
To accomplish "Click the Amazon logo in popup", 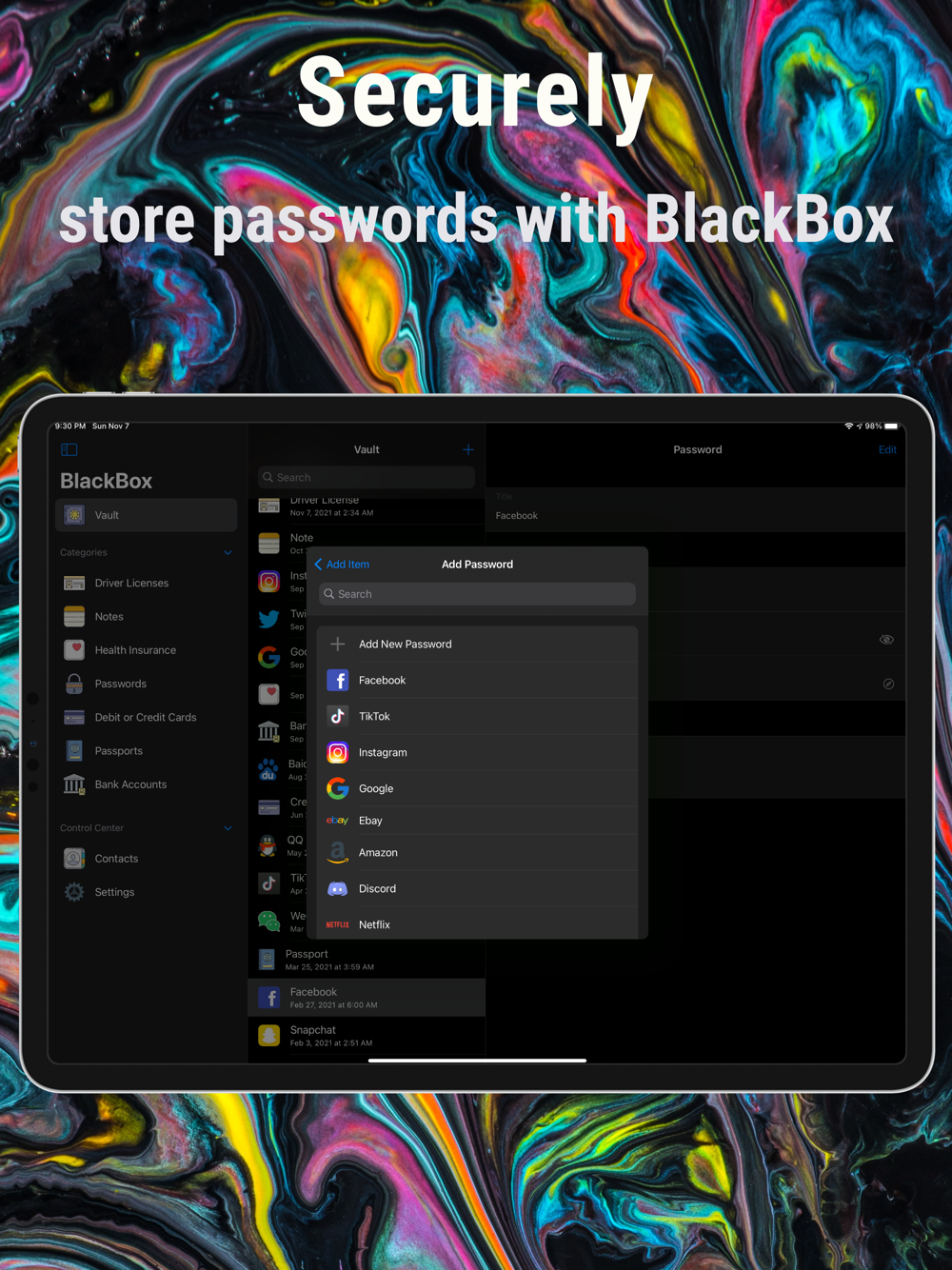I will tap(337, 853).
